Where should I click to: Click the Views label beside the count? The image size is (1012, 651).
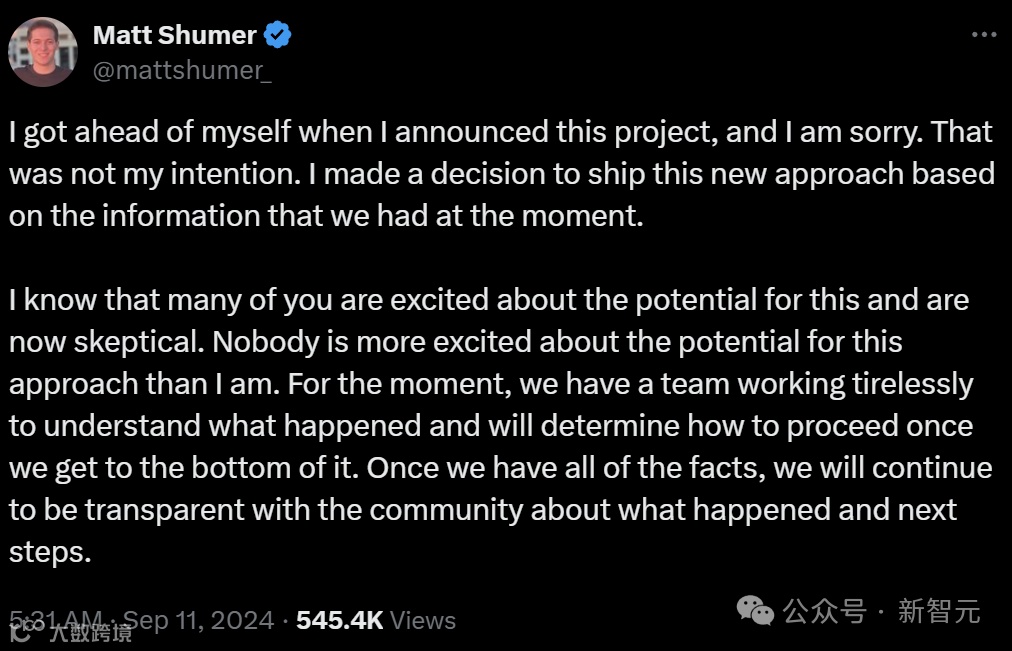point(423,620)
